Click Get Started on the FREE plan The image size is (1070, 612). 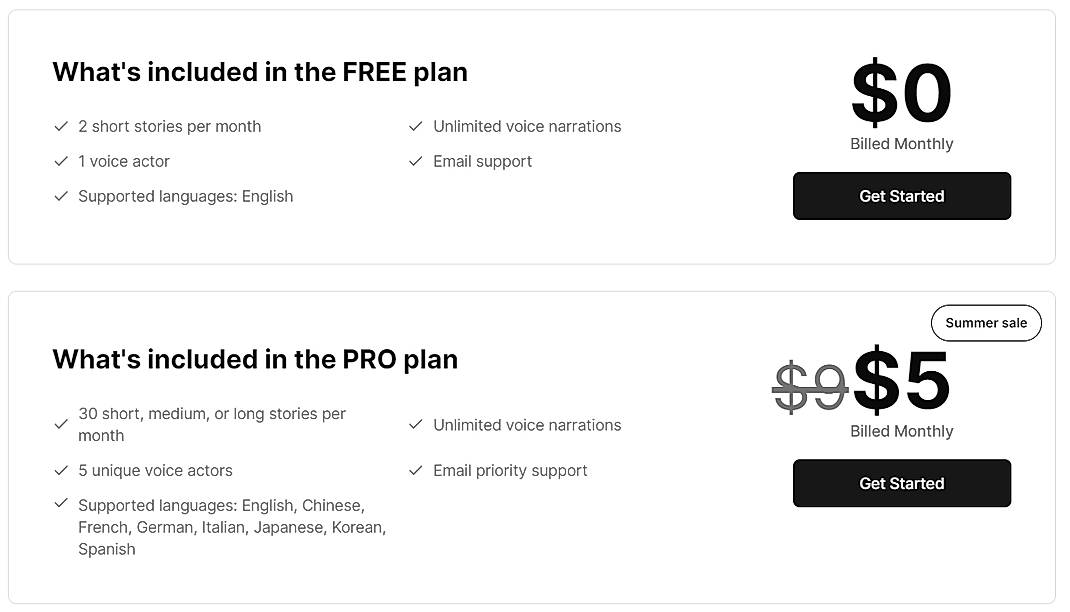[x=901, y=196]
